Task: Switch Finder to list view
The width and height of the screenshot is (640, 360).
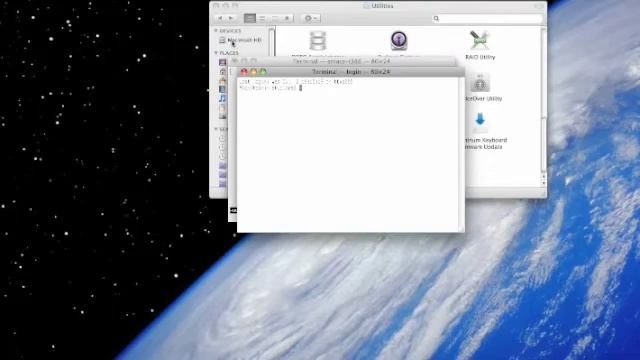Action: pos(262,18)
